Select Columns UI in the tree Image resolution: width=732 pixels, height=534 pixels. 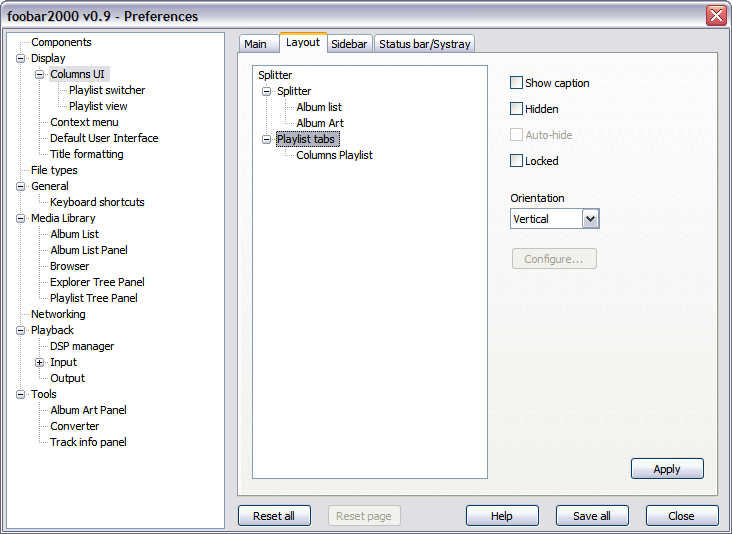point(78,74)
